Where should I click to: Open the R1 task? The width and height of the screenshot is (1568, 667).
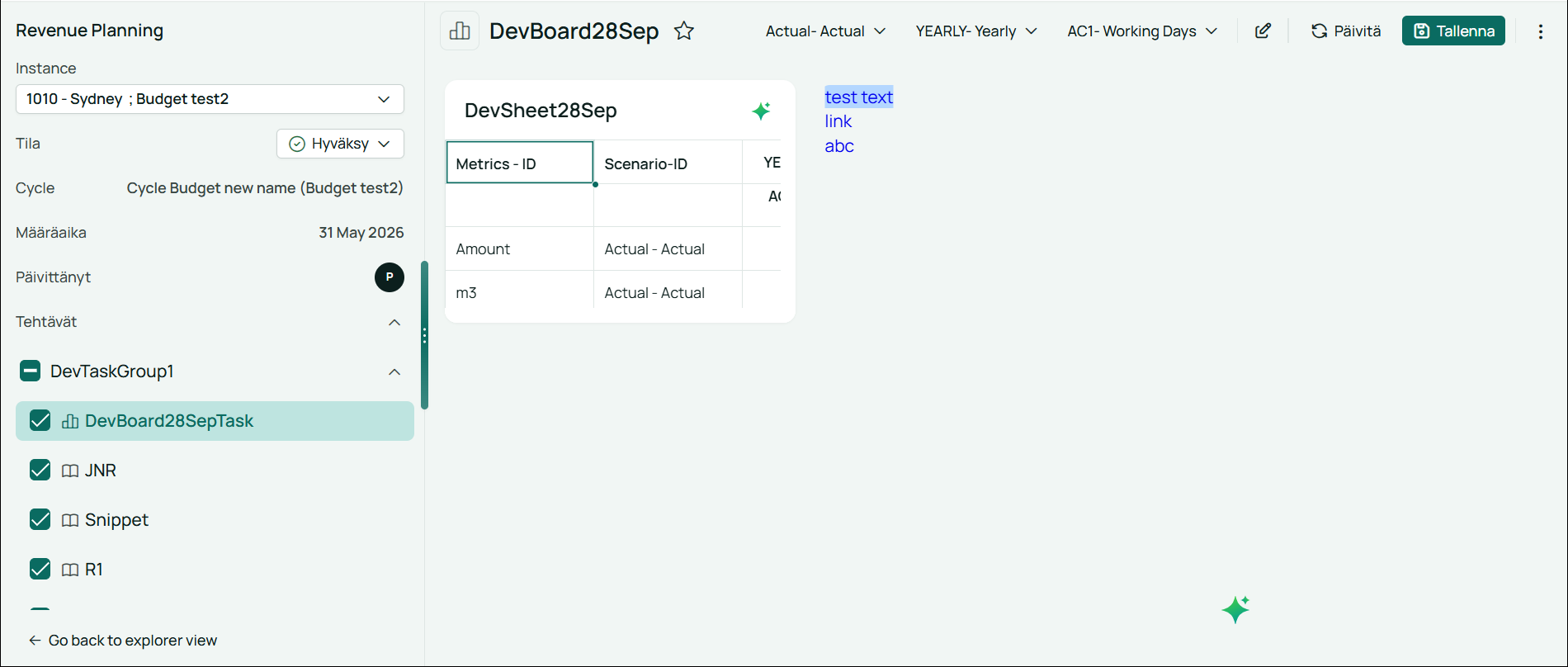(94, 570)
